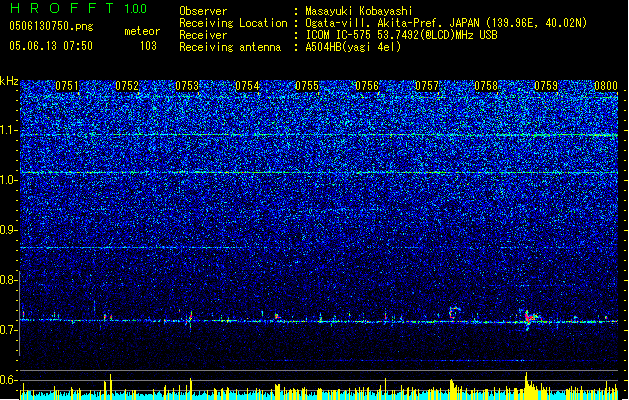Click the 'meteor' label above the count
This screenshot has height=400, width=629.
(x=142, y=31)
